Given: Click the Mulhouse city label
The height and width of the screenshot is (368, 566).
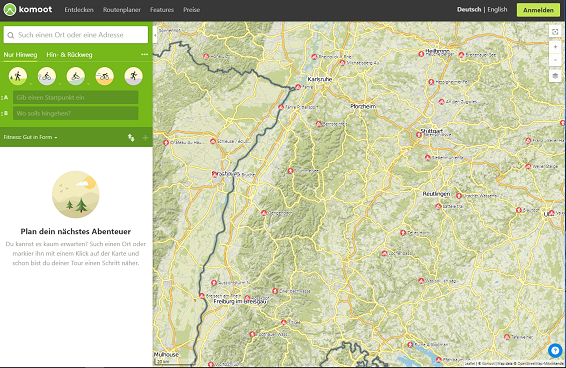Looking at the screenshot, I should click(x=166, y=354).
